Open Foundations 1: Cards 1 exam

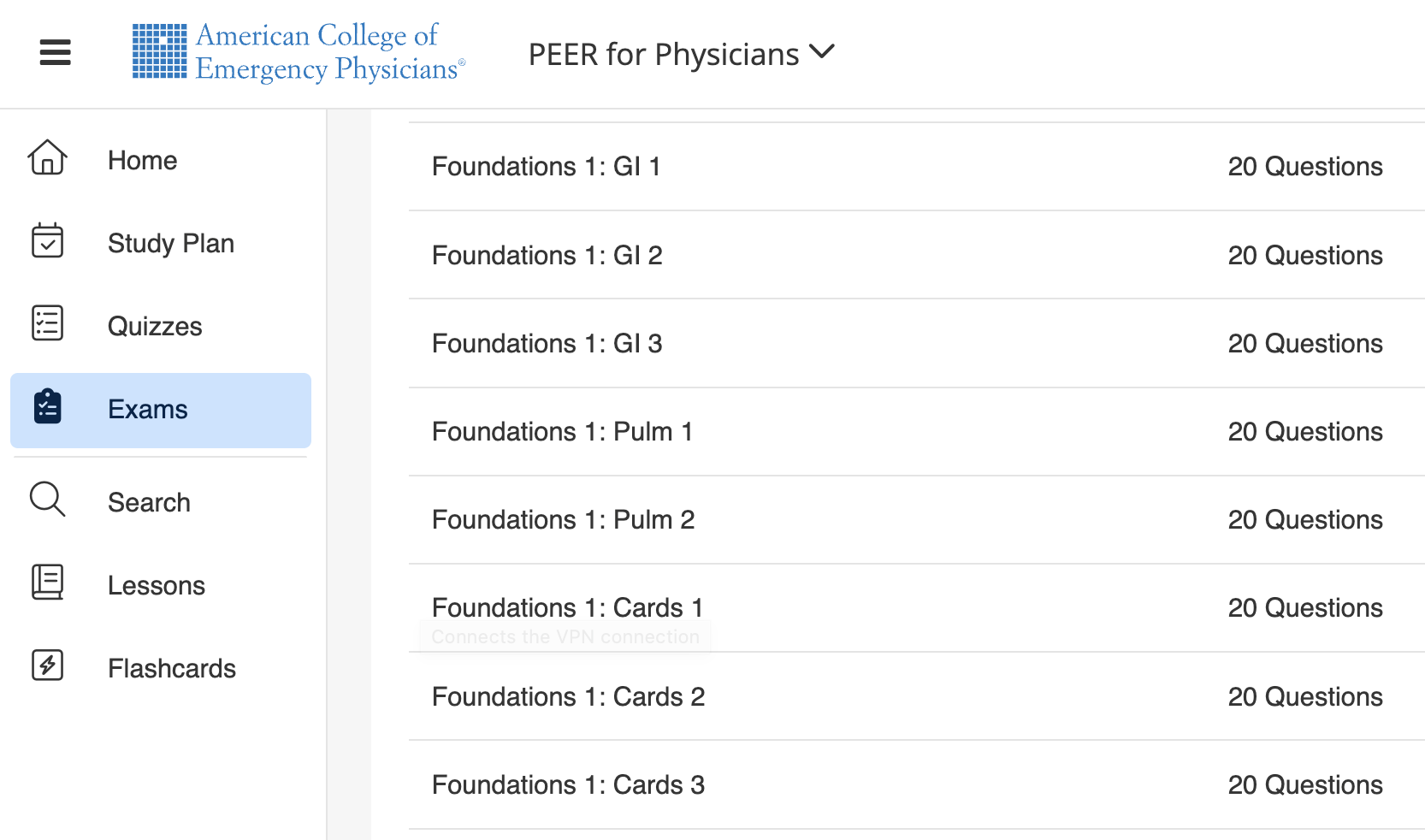coord(566,607)
